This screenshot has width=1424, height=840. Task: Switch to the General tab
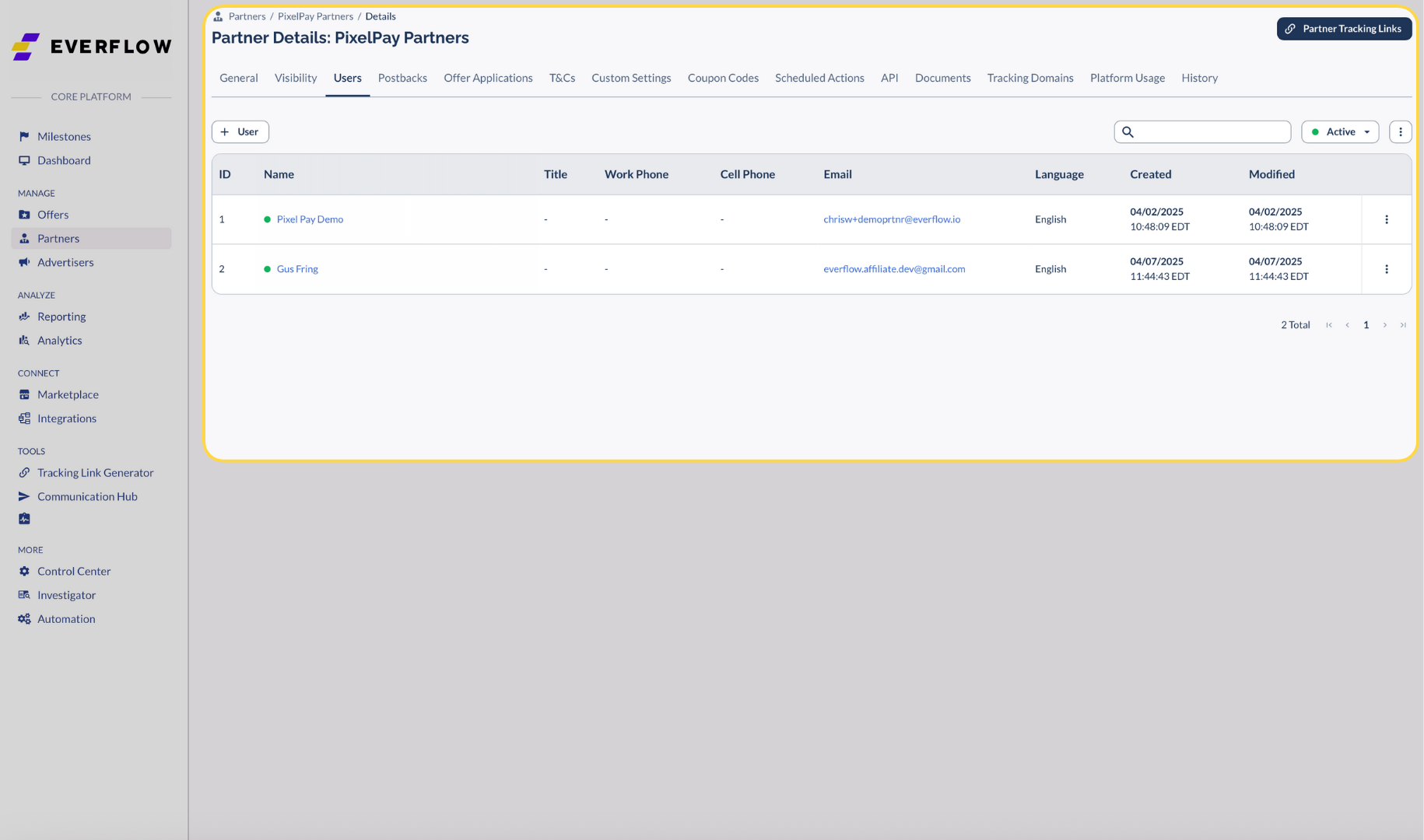point(239,78)
